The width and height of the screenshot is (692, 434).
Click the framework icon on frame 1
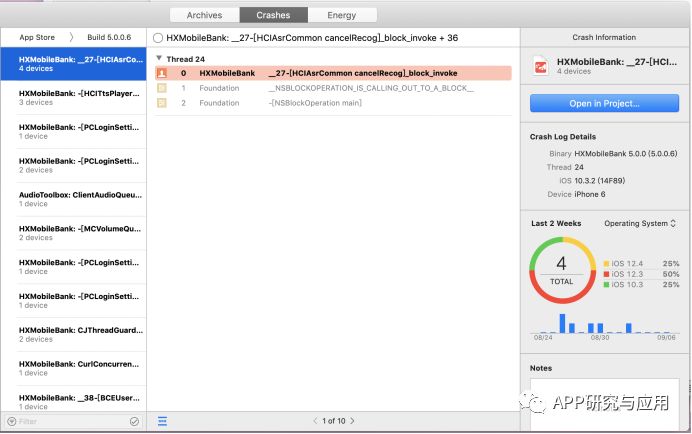point(162,88)
